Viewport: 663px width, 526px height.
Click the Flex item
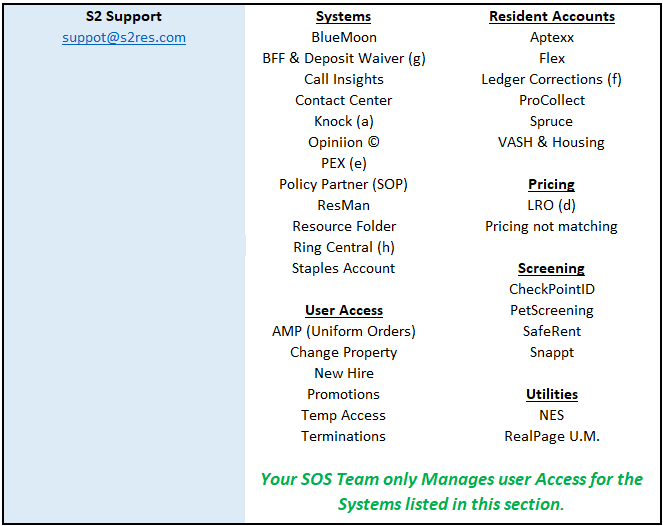pyautogui.click(x=552, y=58)
